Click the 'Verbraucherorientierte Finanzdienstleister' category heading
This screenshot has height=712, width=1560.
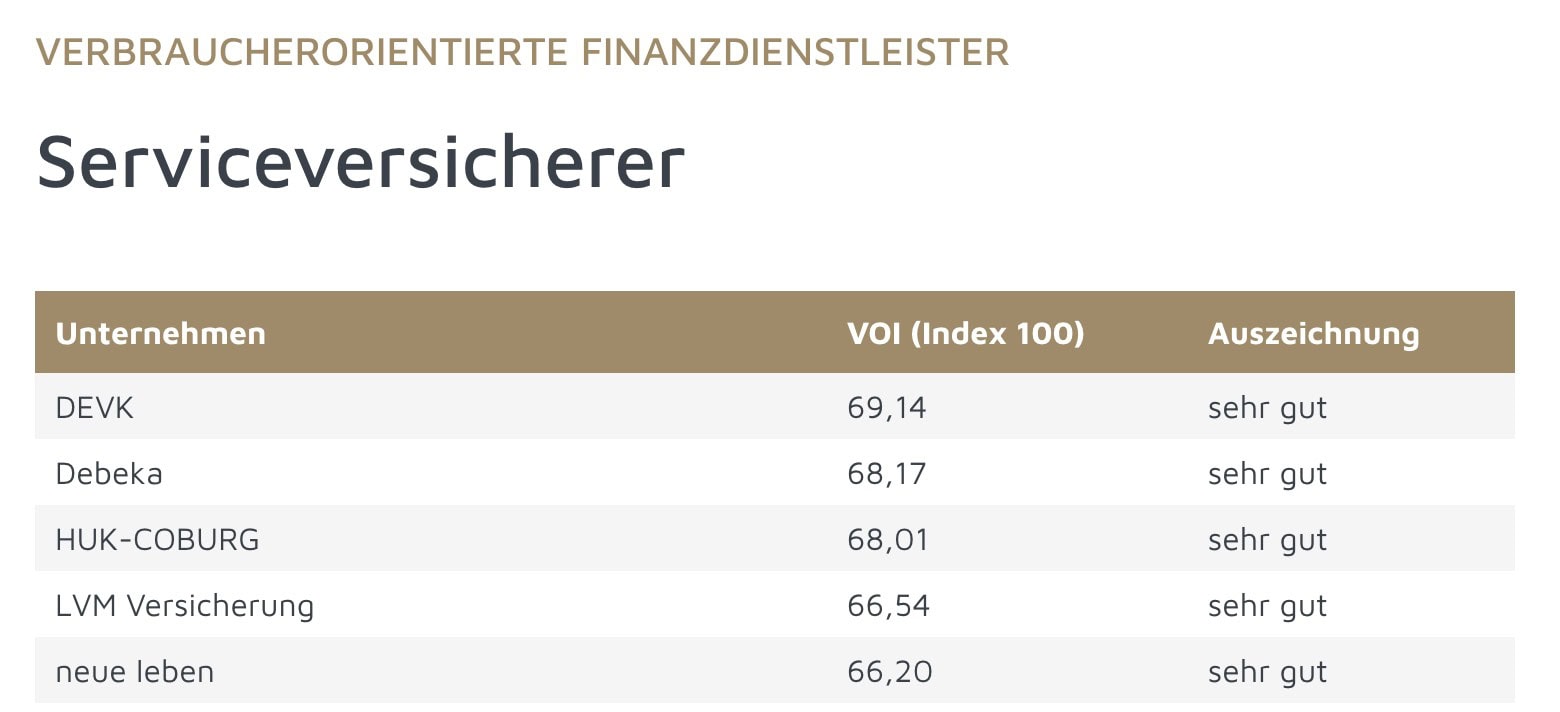522,52
